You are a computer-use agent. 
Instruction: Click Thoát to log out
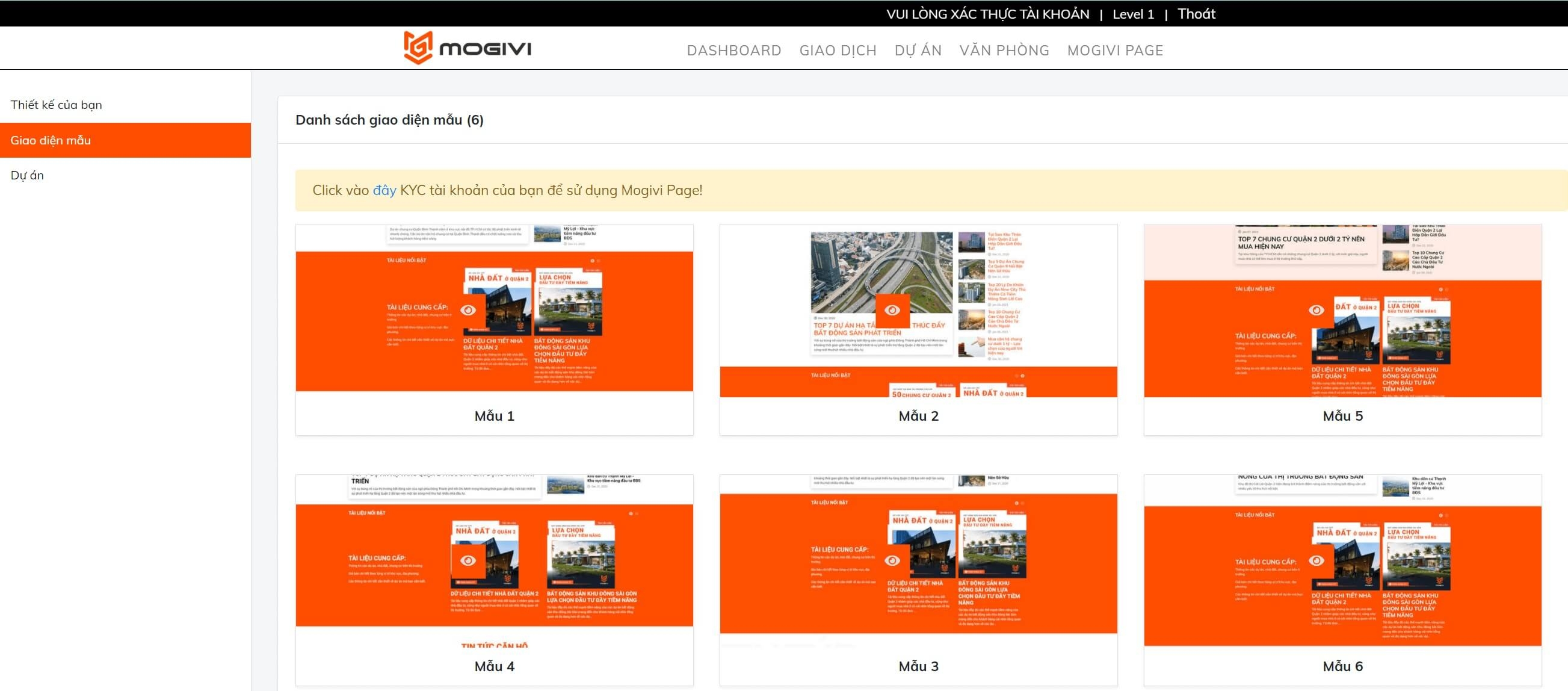click(x=1196, y=14)
